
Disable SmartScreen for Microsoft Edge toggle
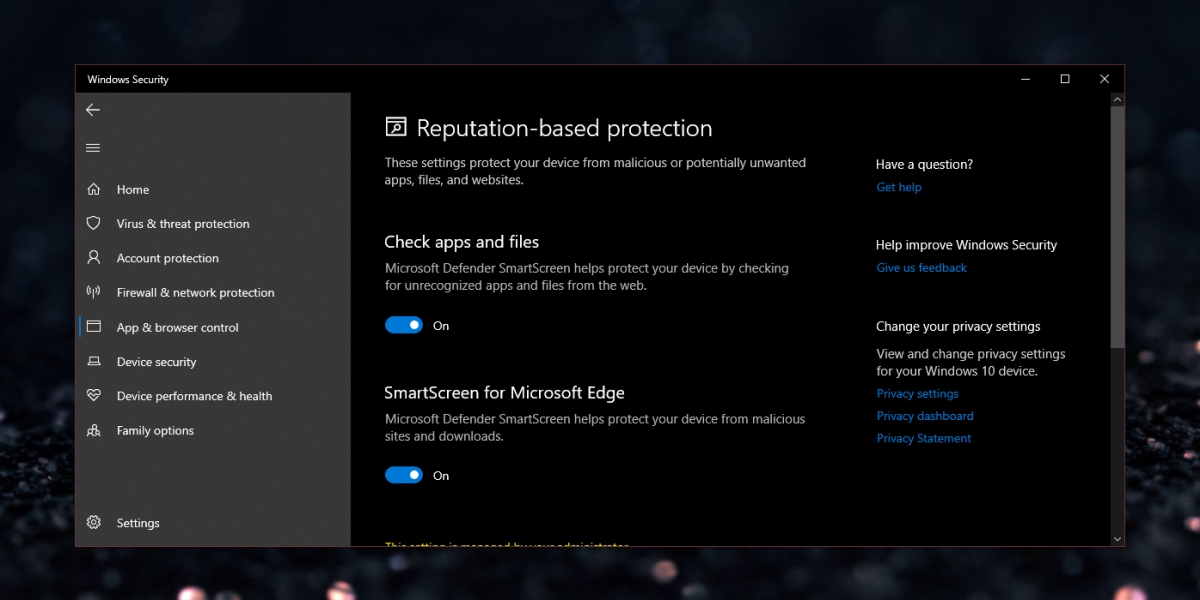[x=404, y=475]
